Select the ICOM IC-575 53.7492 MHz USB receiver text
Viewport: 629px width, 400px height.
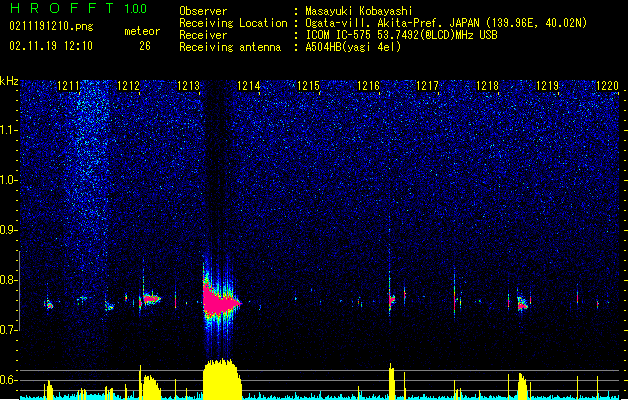(402, 35)
